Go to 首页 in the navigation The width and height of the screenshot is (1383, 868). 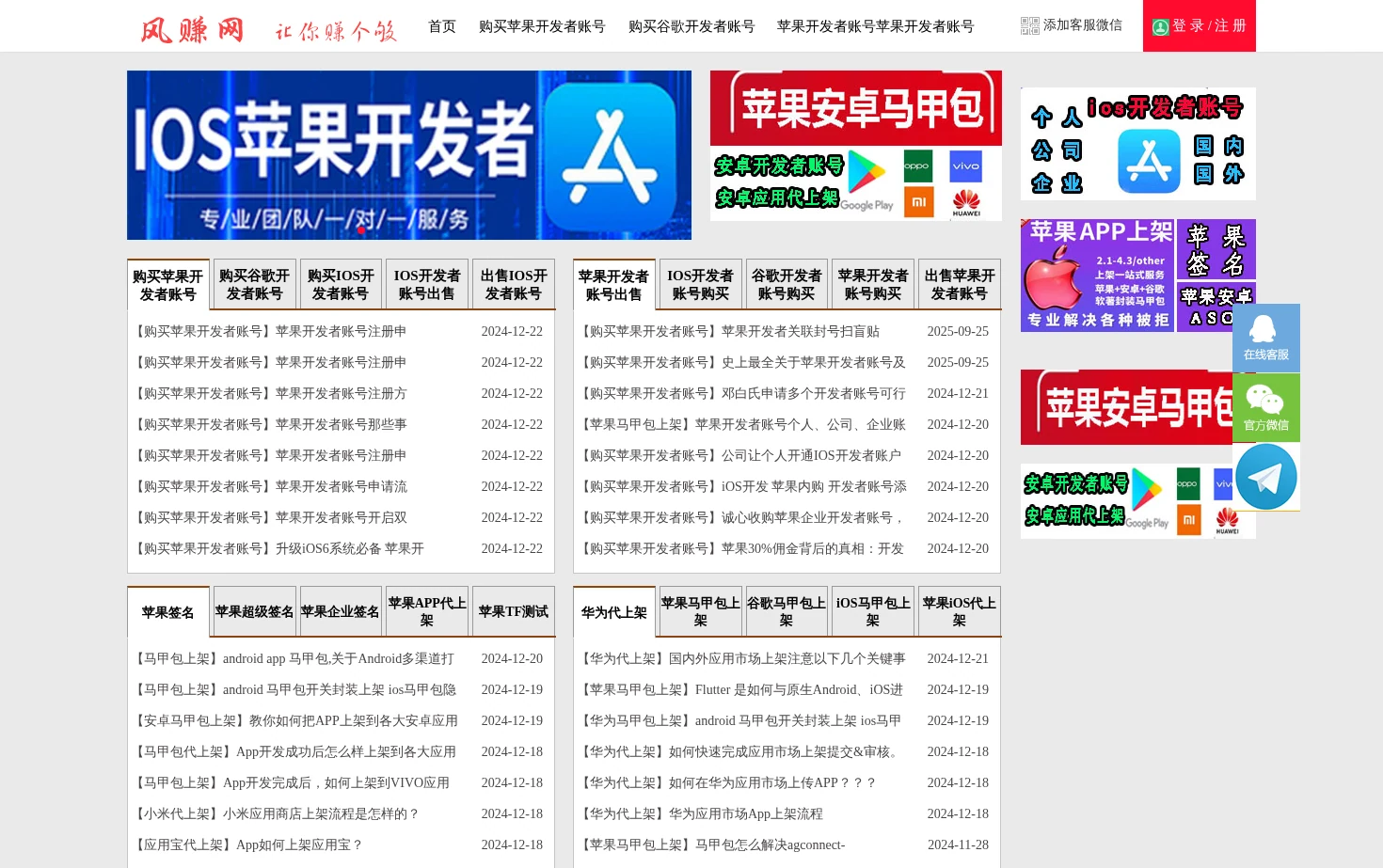(x=442, y=26)
